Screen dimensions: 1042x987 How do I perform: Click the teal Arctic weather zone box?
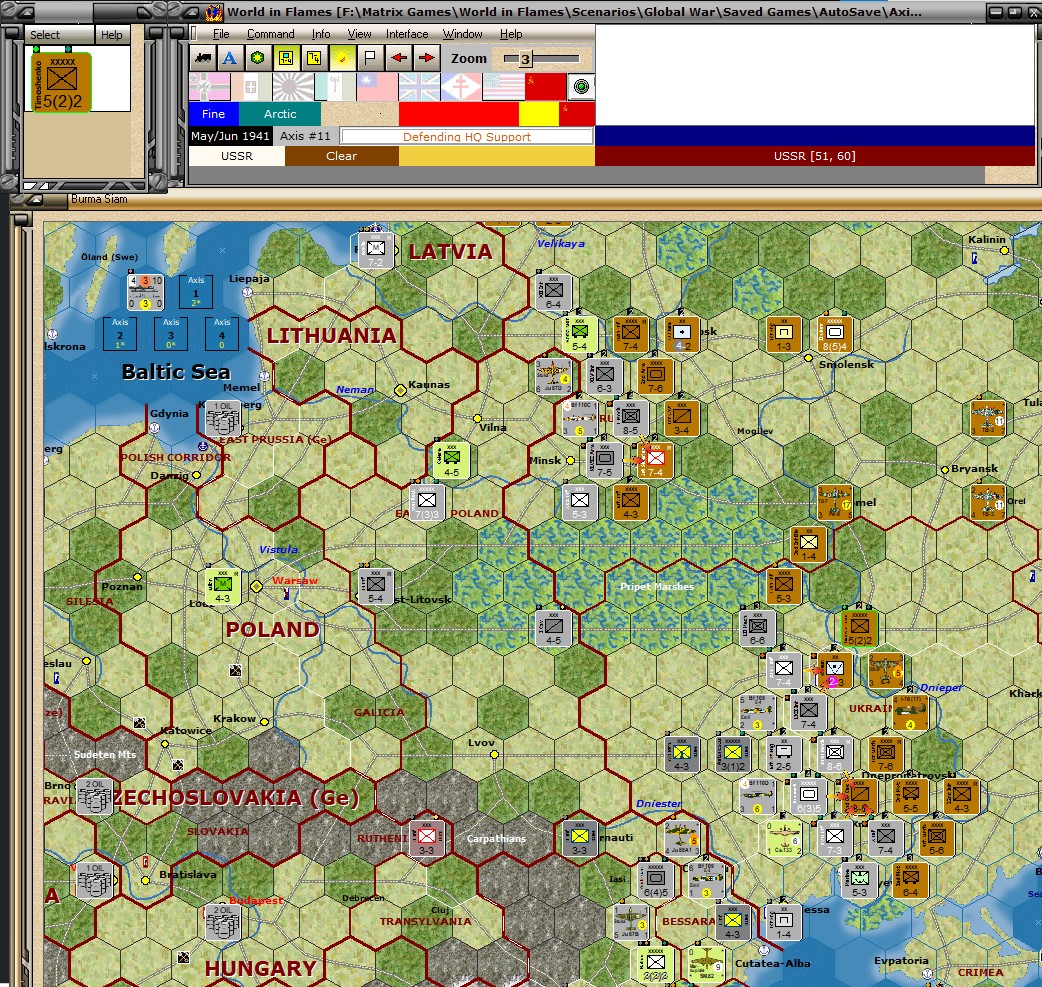280,114
